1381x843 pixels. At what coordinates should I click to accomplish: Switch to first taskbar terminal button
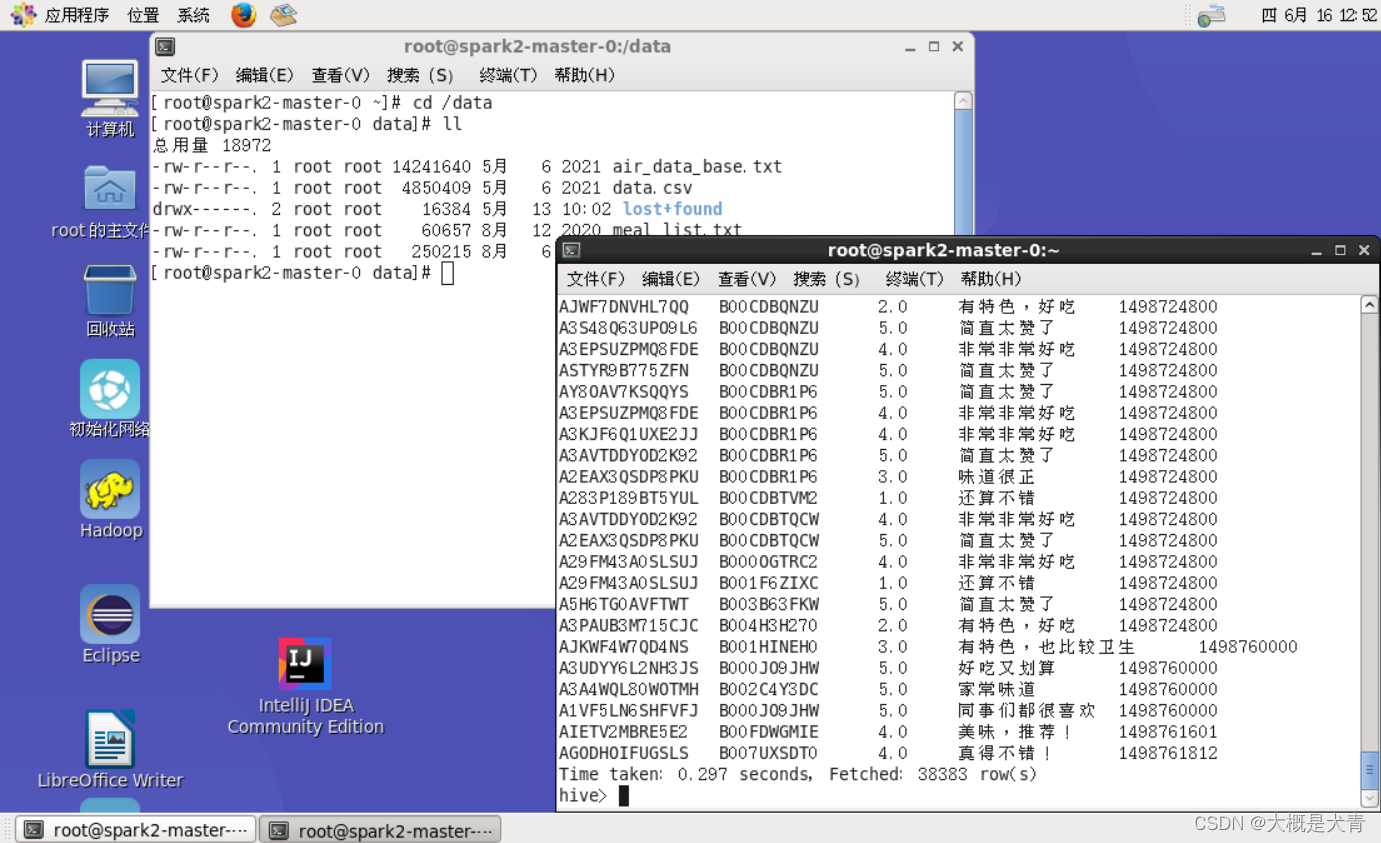[136, 829]
